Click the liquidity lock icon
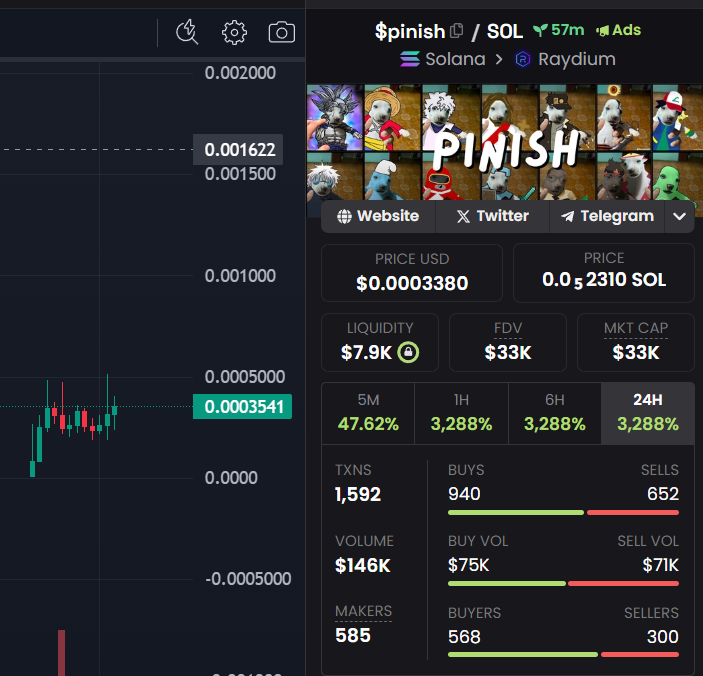Viewport: 703px width, 676px height. pyautogui.click(x=408, y=352)
